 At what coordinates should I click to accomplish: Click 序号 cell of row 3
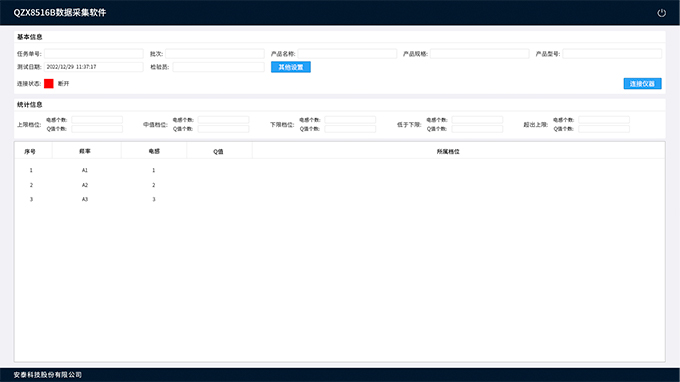point(31,199)
